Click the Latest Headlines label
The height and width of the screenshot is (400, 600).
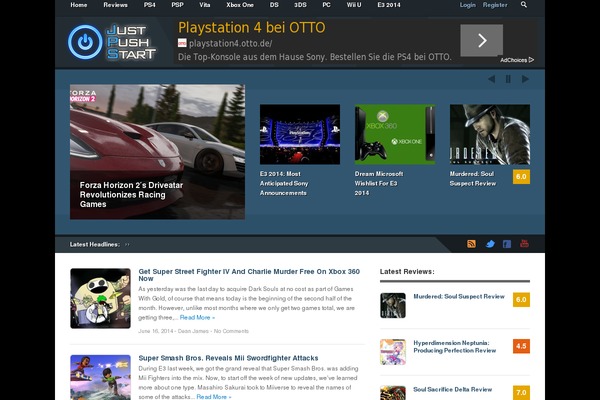95,244
